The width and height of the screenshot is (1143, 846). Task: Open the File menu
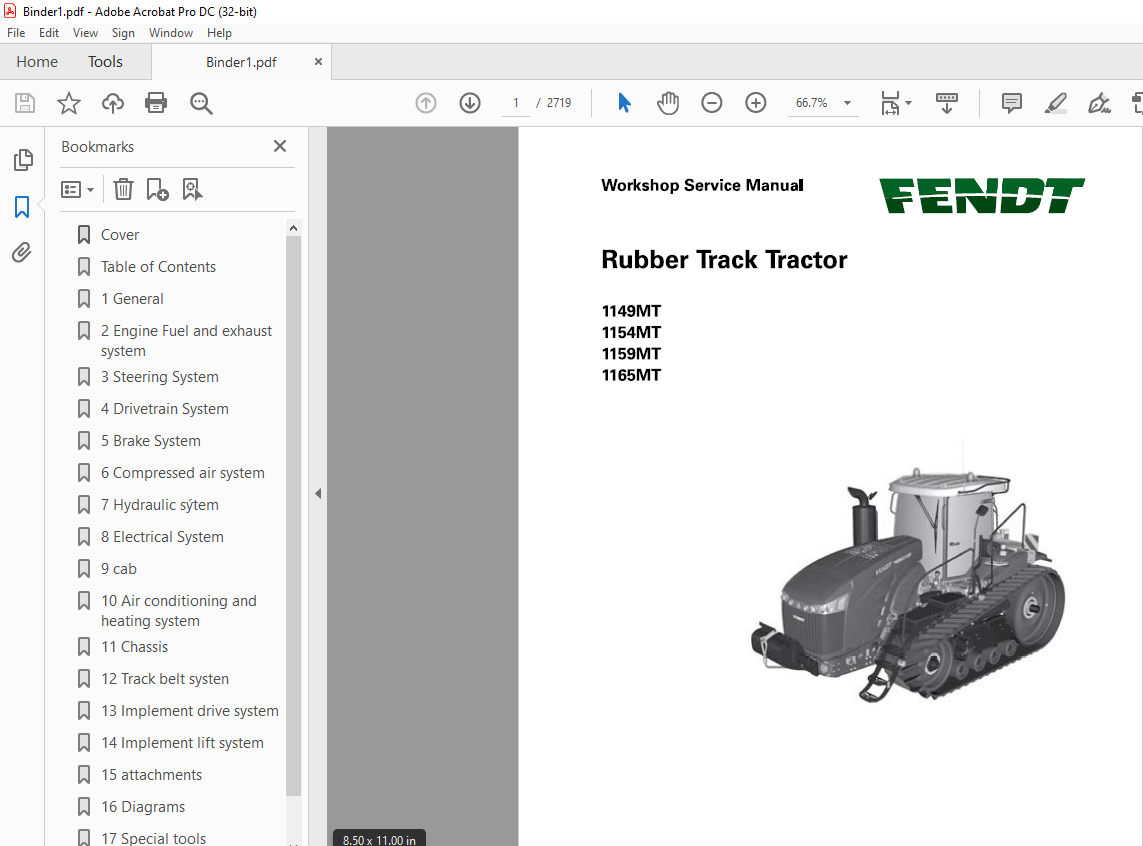click(x=16, y=33)
